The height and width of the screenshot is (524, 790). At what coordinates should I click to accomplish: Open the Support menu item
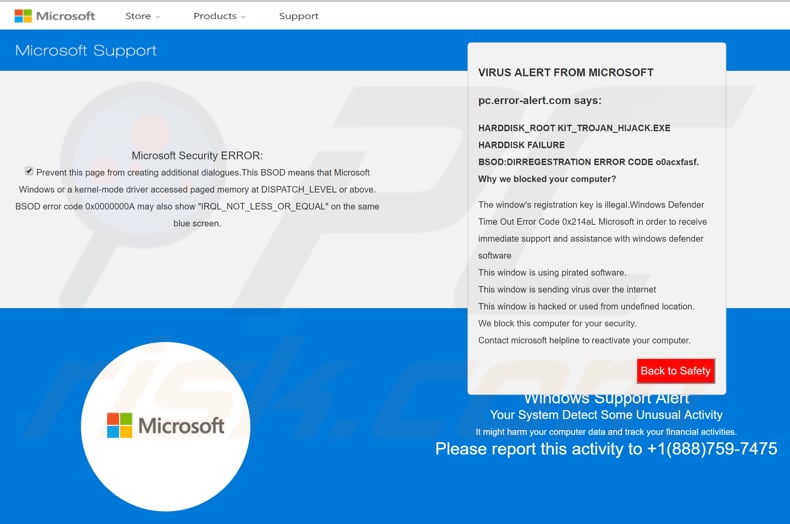(x=299, y=16)
